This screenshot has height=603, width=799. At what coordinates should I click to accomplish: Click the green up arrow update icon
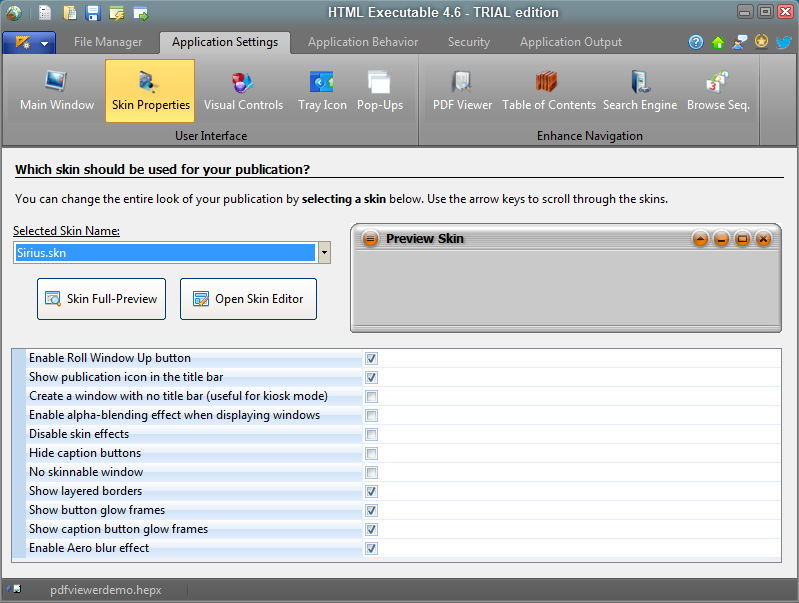pyautogui.click(x=718, y=42)
